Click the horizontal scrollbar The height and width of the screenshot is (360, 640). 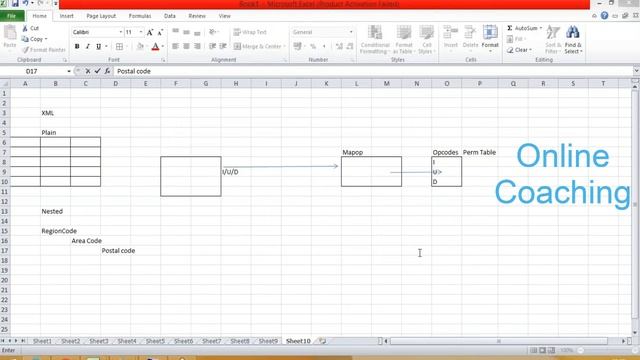[x=498, y=341]
